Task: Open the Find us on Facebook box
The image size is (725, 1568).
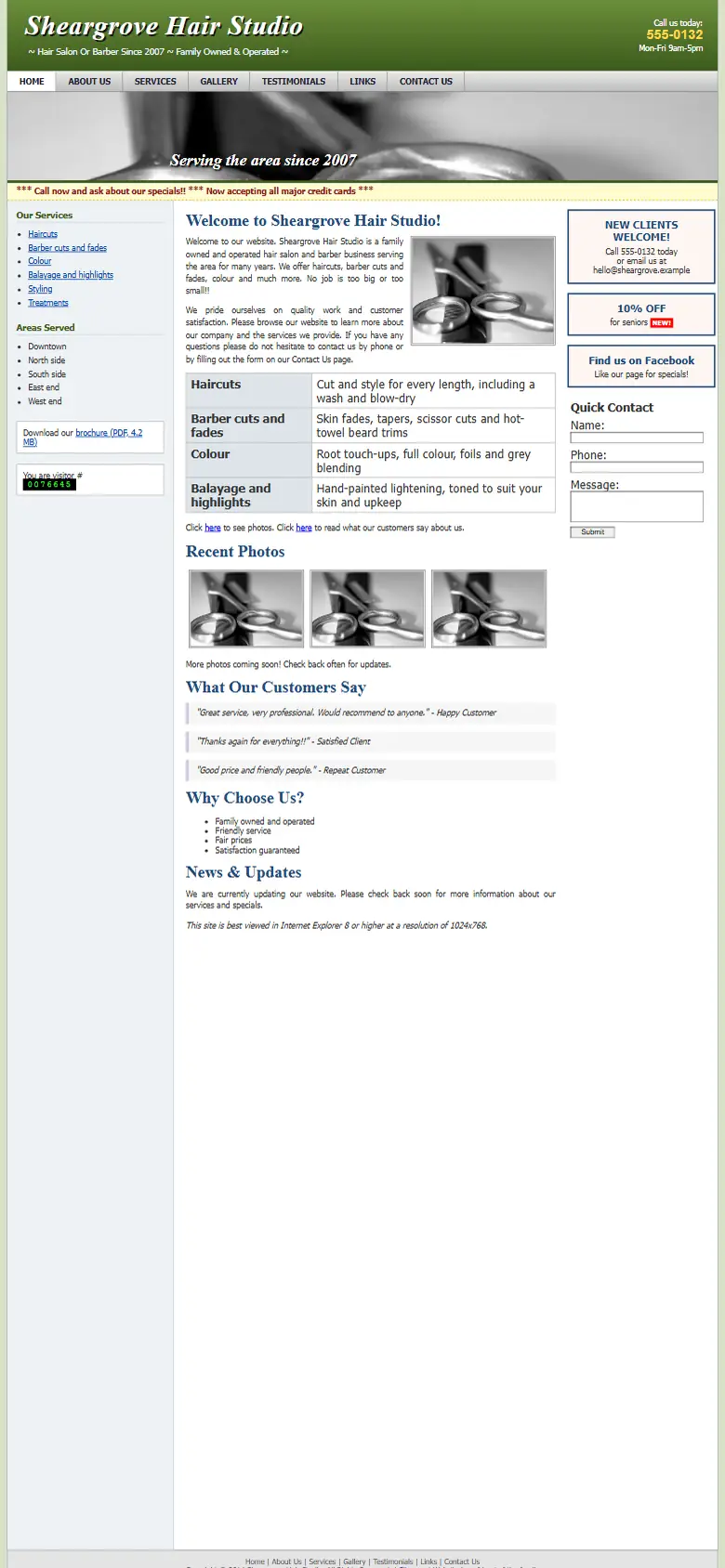Action: pyautogui.click(x=641, y=366)
